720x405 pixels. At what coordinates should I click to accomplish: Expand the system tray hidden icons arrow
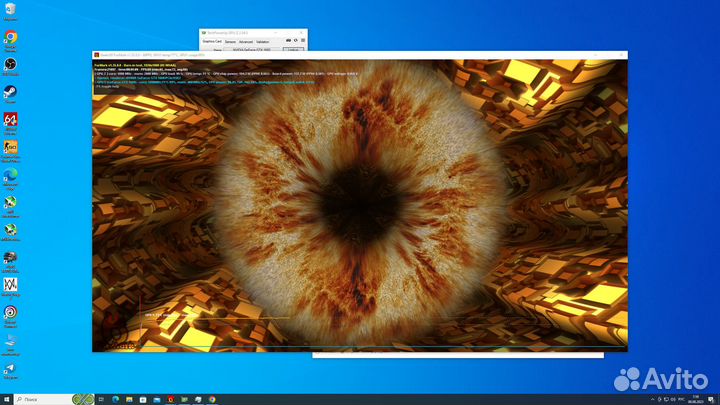click(652, 399)
